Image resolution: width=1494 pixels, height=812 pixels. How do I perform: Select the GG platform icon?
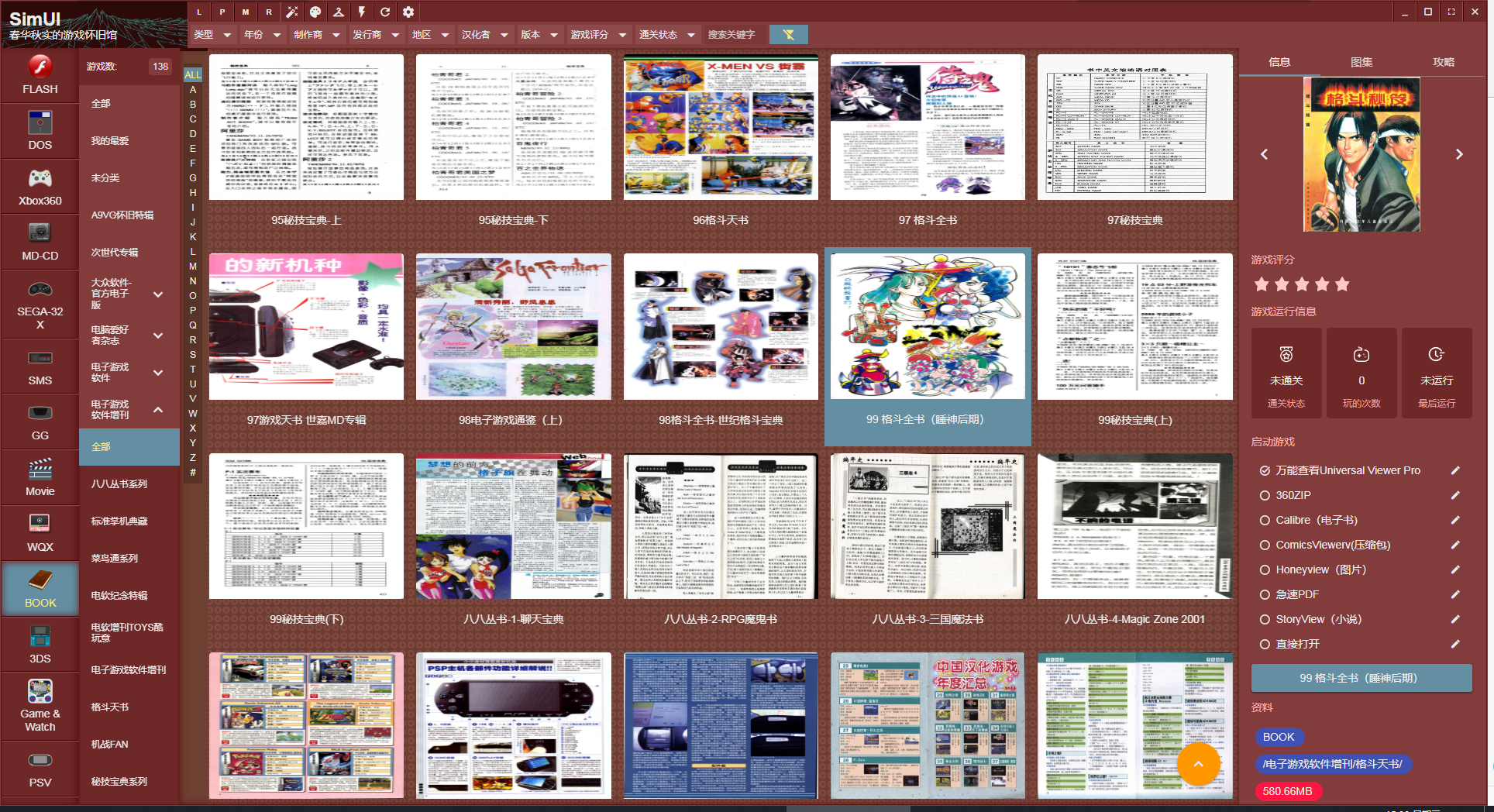[x=40, y=422]
